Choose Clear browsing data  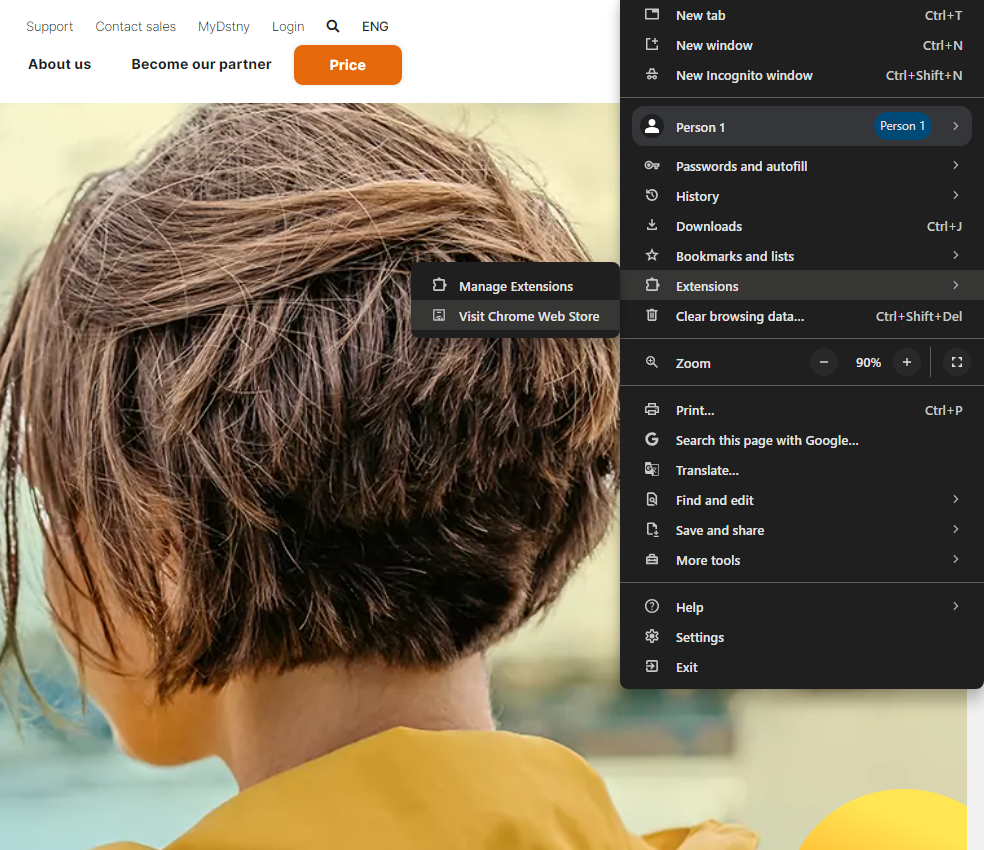tap(802, 316)
